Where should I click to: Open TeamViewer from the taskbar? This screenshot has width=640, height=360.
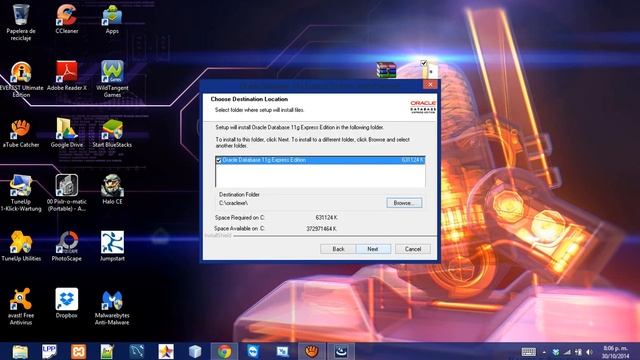coord(253,351)
